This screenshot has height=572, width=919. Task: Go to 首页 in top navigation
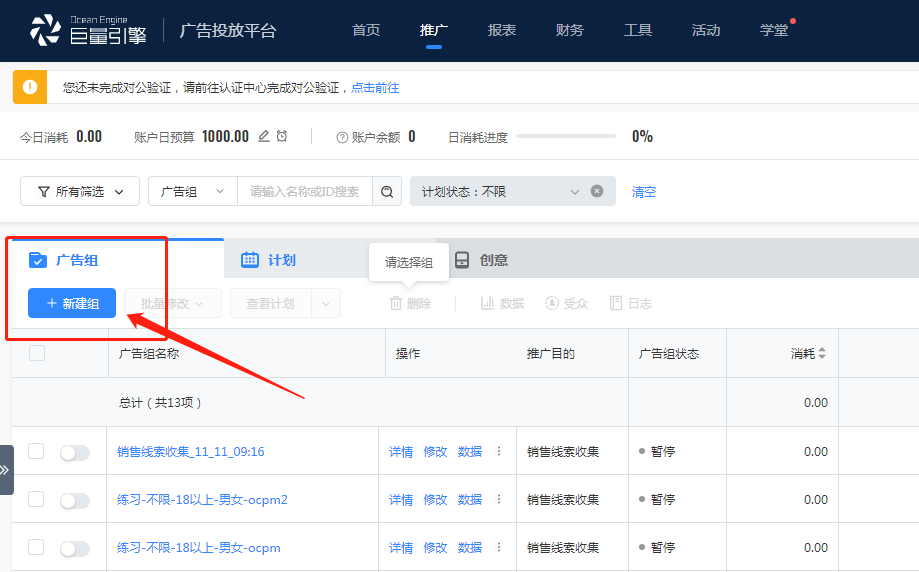[x=366, y=30]
